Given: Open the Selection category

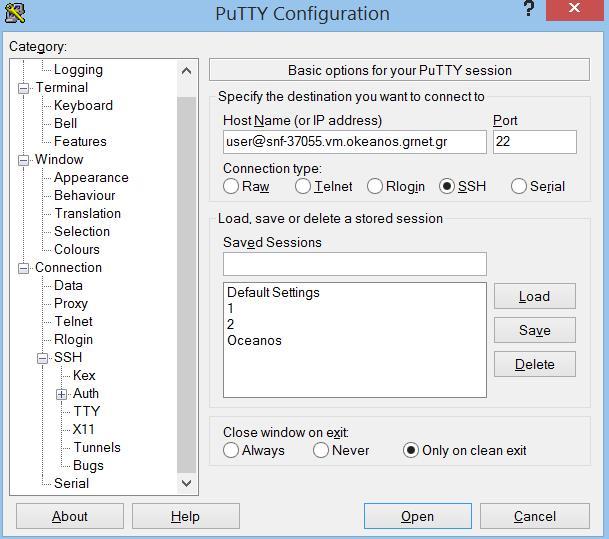Looking at the screenshot, I should pos(82,231).
